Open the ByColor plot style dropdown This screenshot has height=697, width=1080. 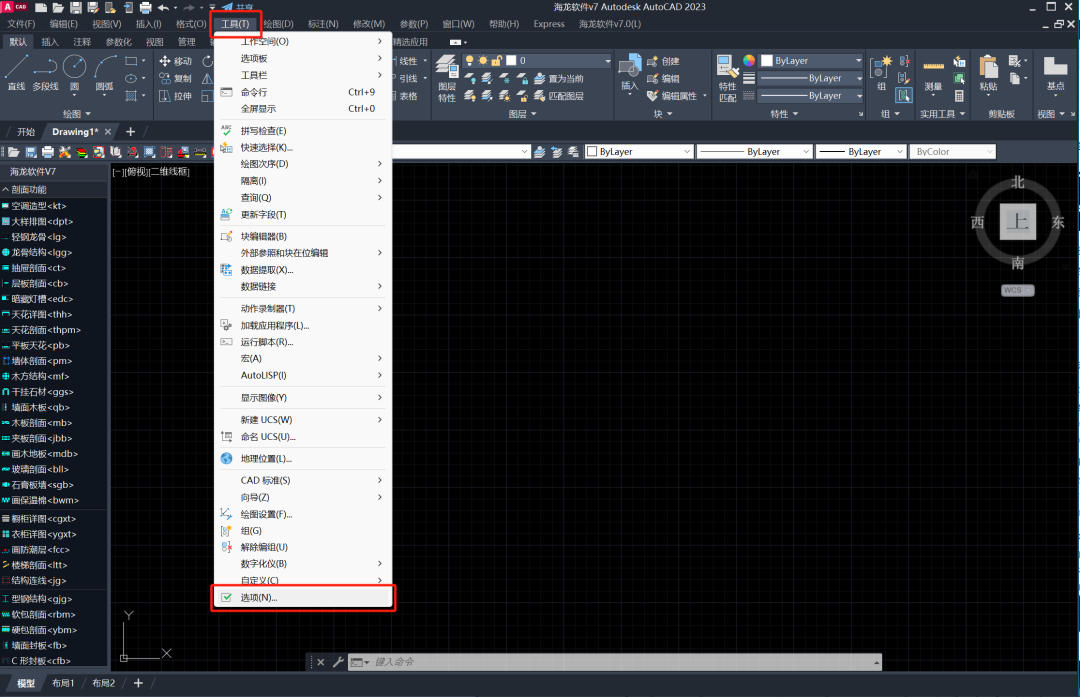coord(952,152)
